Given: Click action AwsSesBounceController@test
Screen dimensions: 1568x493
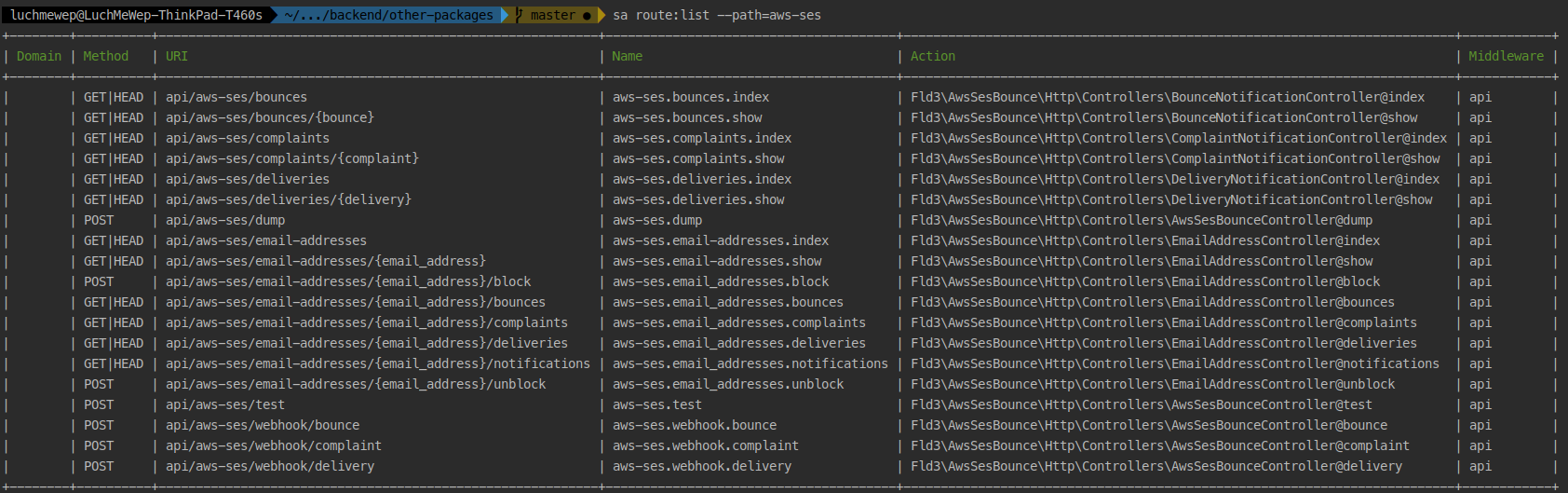Looking at the screenshot, I should click(x=1142, y=404).
